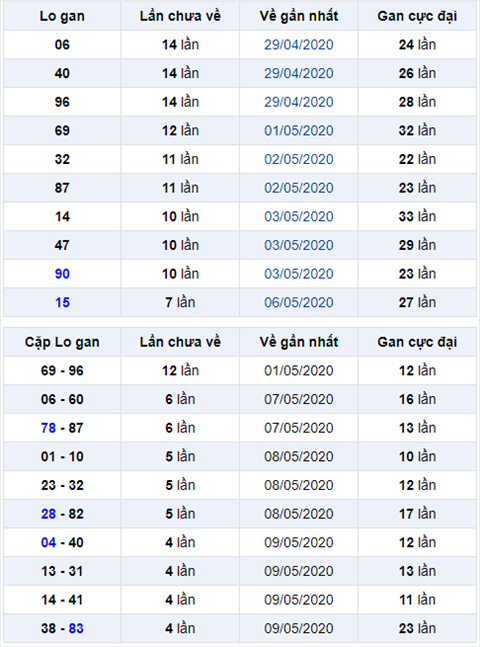480x647 pixels.
Task: Open date link 06/05/2020 in row 15
Action: coord(299,302)
